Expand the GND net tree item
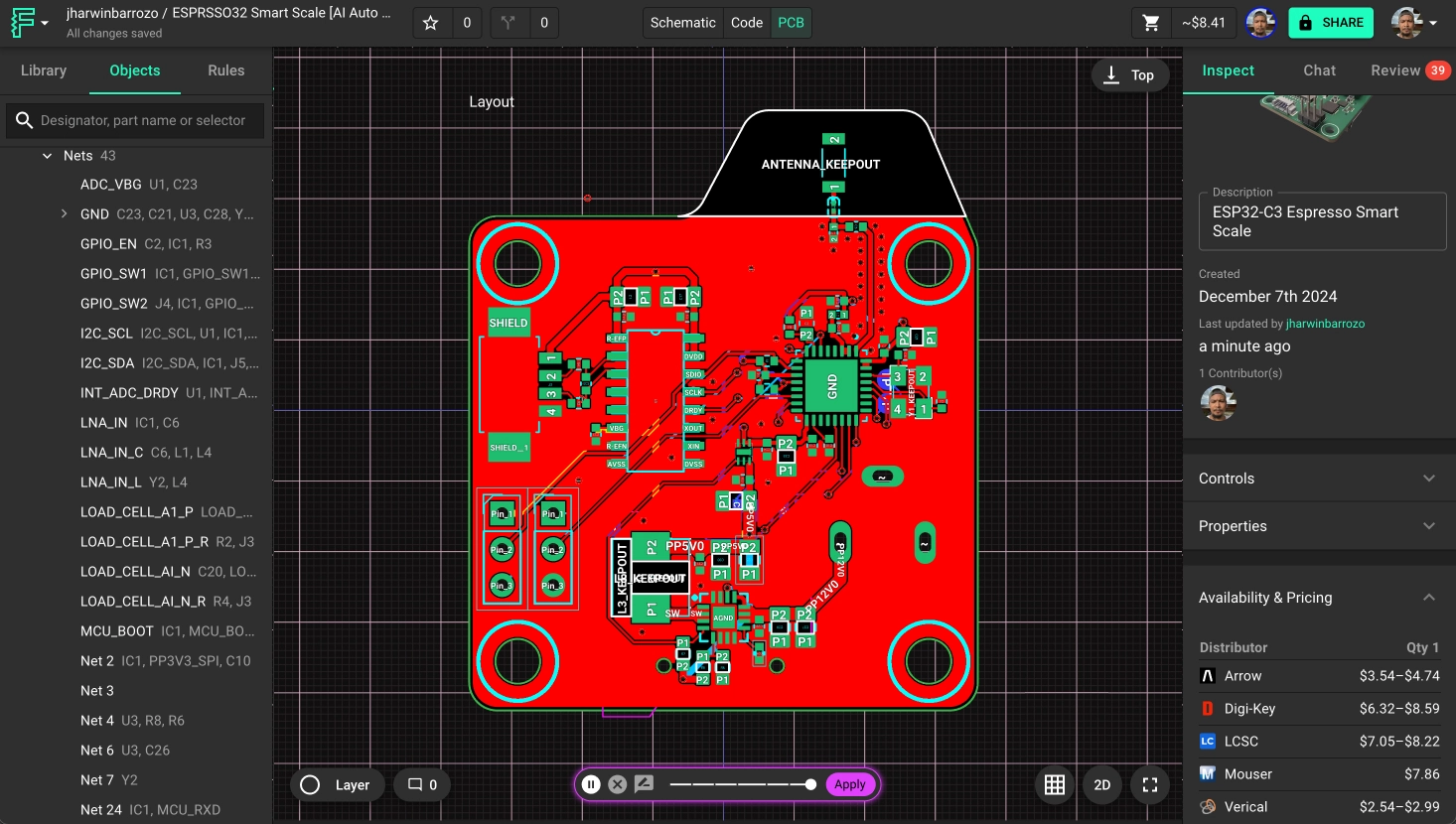Screen dimensions: 1456x824 tap(65, 213)
